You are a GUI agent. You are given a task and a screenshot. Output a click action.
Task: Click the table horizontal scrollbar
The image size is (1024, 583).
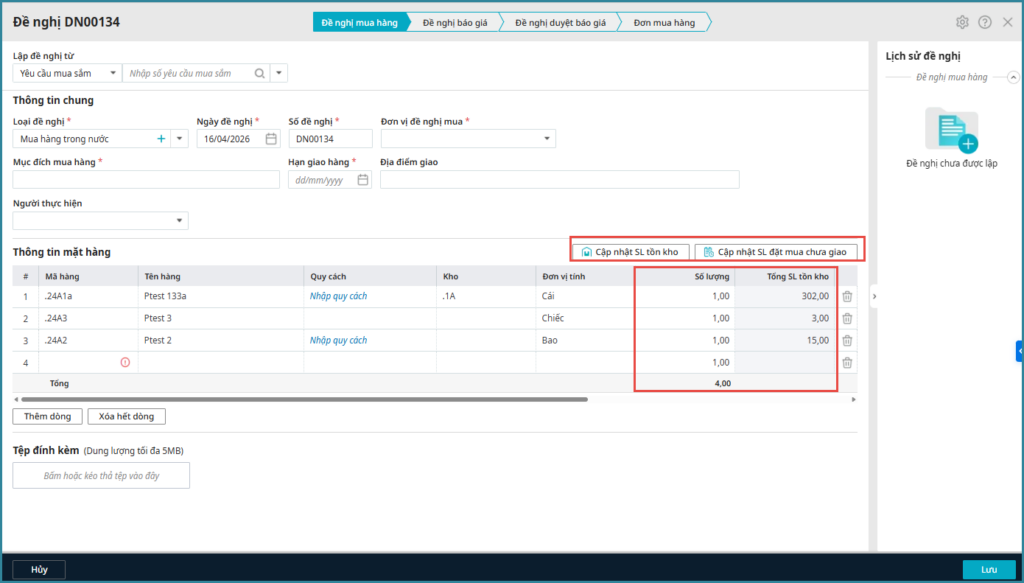(x=300, y=399)
